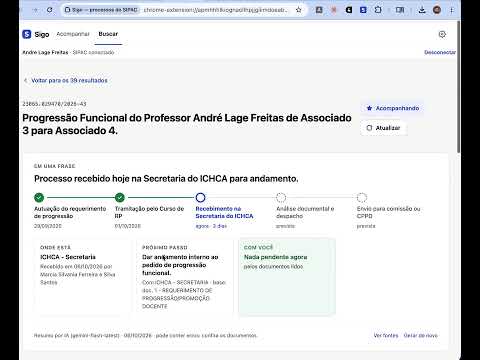Click the Gerar de novo link
480x360 pixels.
coord(420,335)
